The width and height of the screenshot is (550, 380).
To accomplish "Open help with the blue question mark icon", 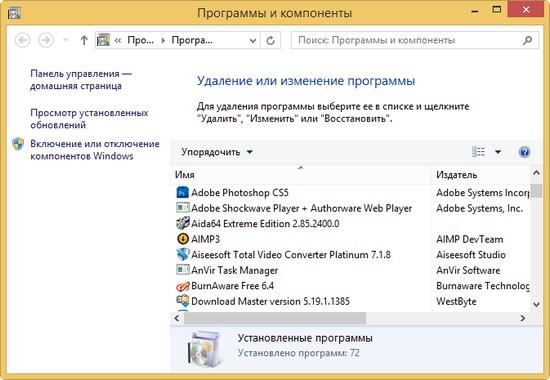I will click(x=524, y=152).
